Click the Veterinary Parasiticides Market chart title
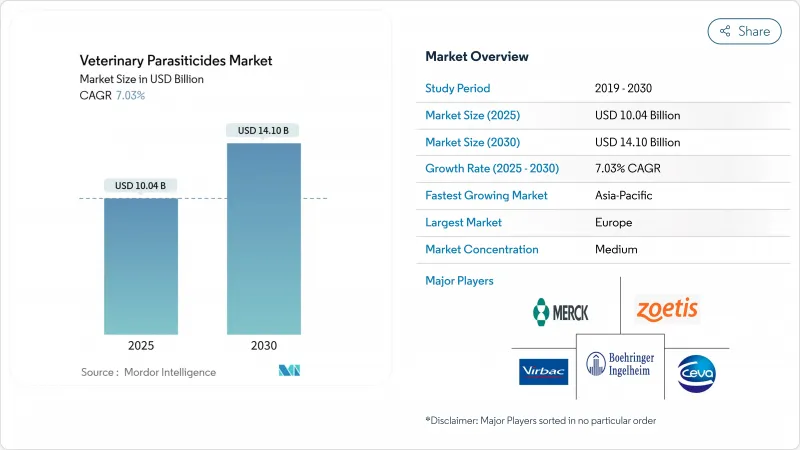The width and height of the screenshot is (800, 450). [x=176, y=61]
